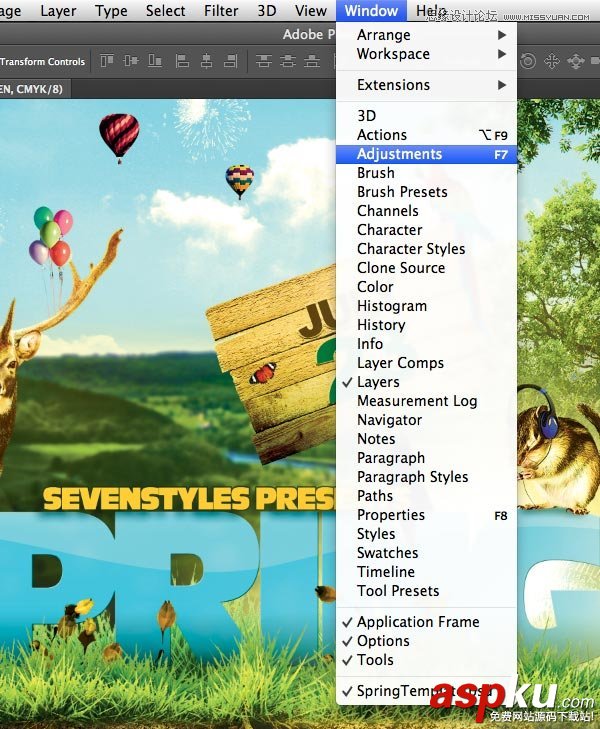Image resolution: width=600 pixels, height=729 pixels.
Task: Click the Distribute Vertical Centers icon
Action: (288, 61)
